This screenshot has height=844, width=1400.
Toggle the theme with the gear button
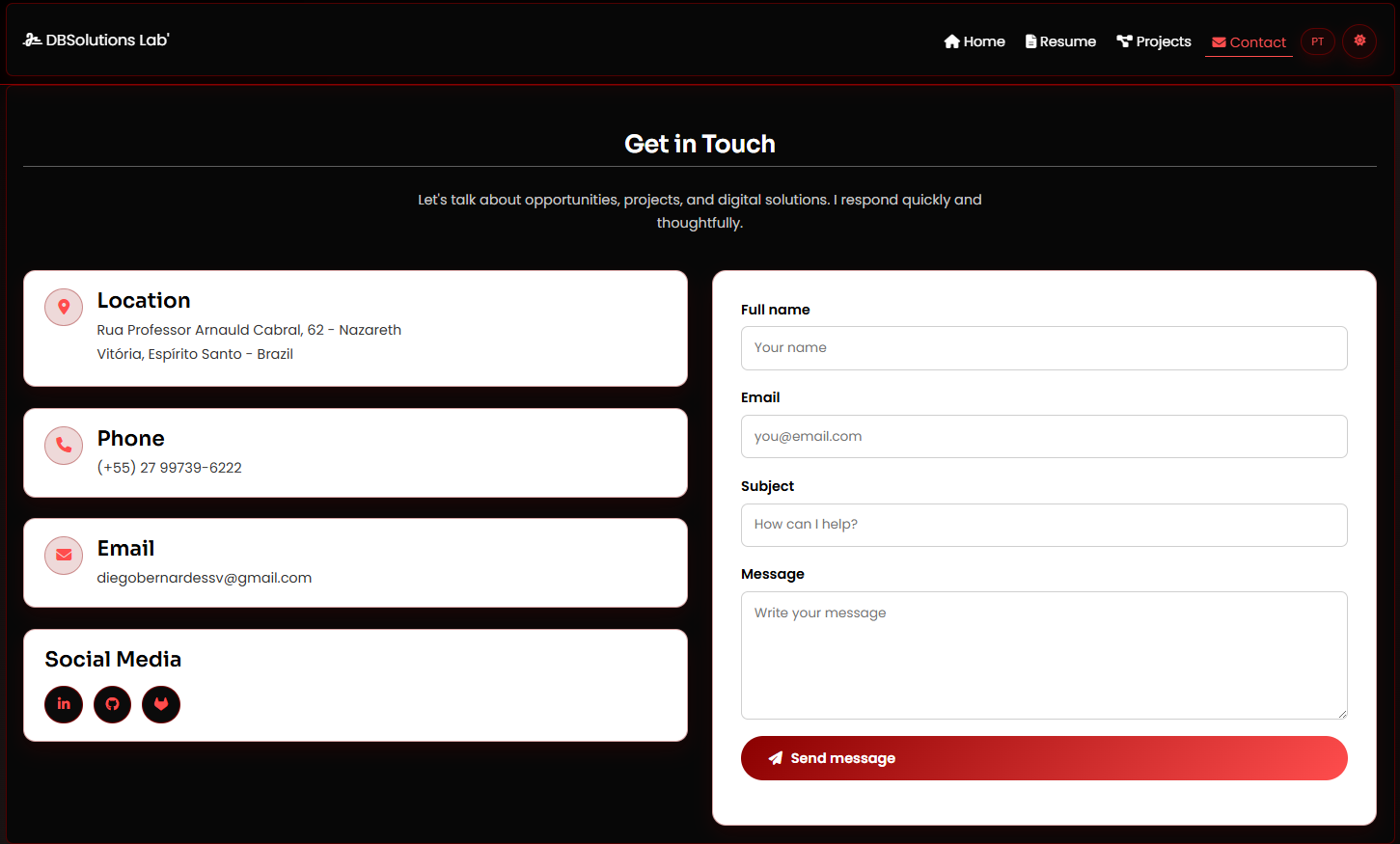(1359, 41)
